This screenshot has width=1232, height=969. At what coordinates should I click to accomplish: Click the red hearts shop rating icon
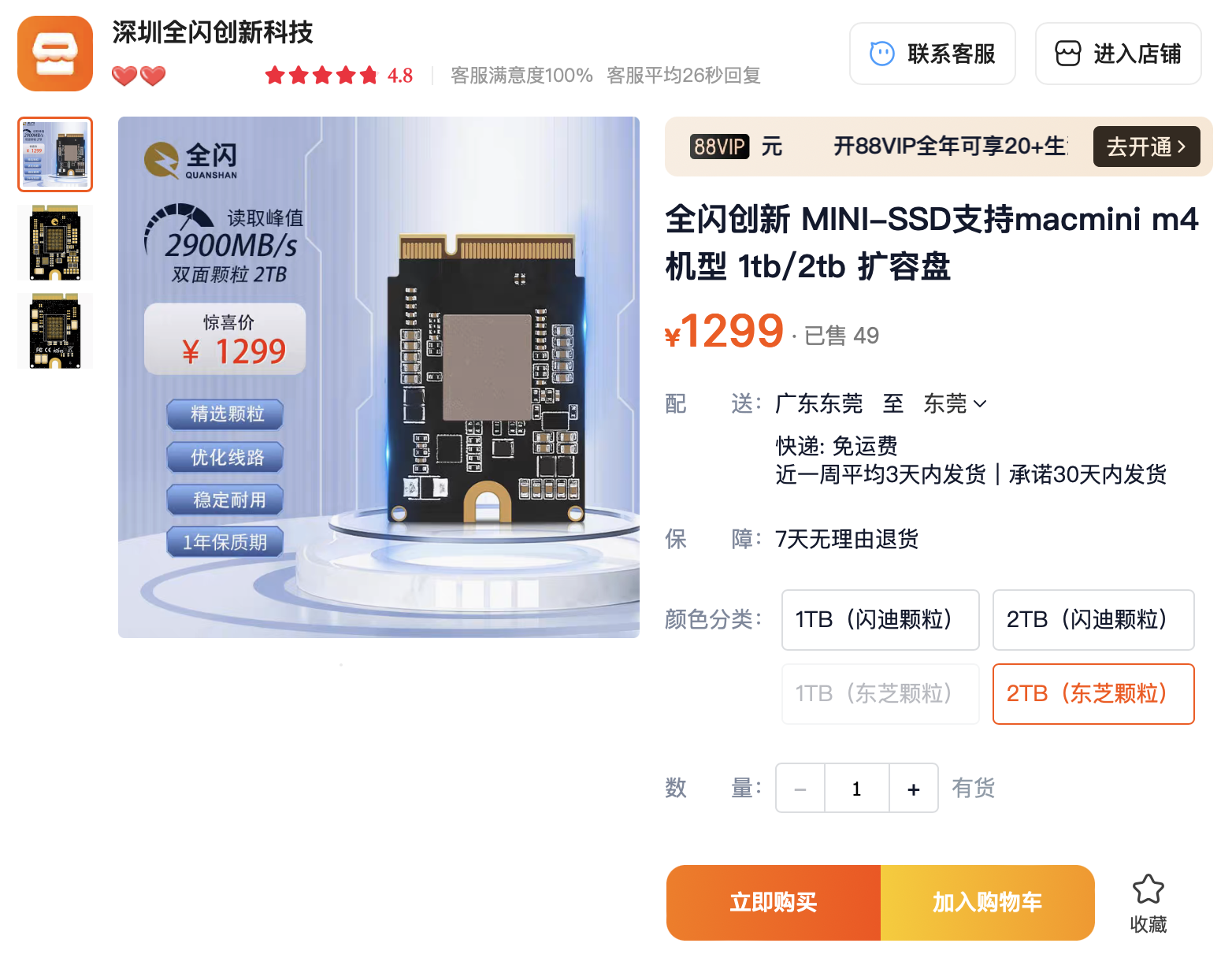[x=139, y=76]
